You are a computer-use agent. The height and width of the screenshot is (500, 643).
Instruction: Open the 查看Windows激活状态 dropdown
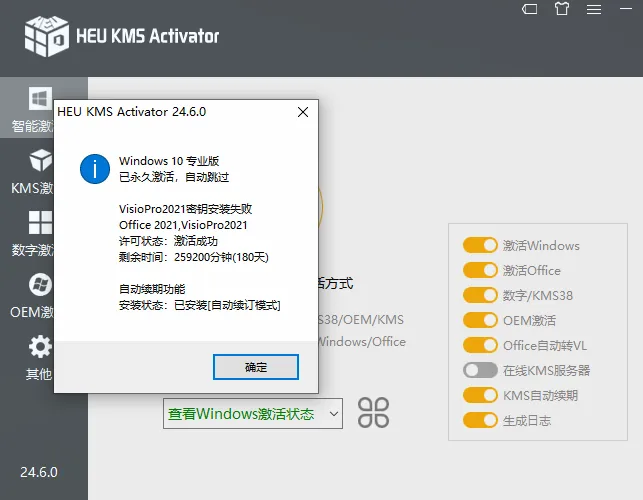point(253,413)
